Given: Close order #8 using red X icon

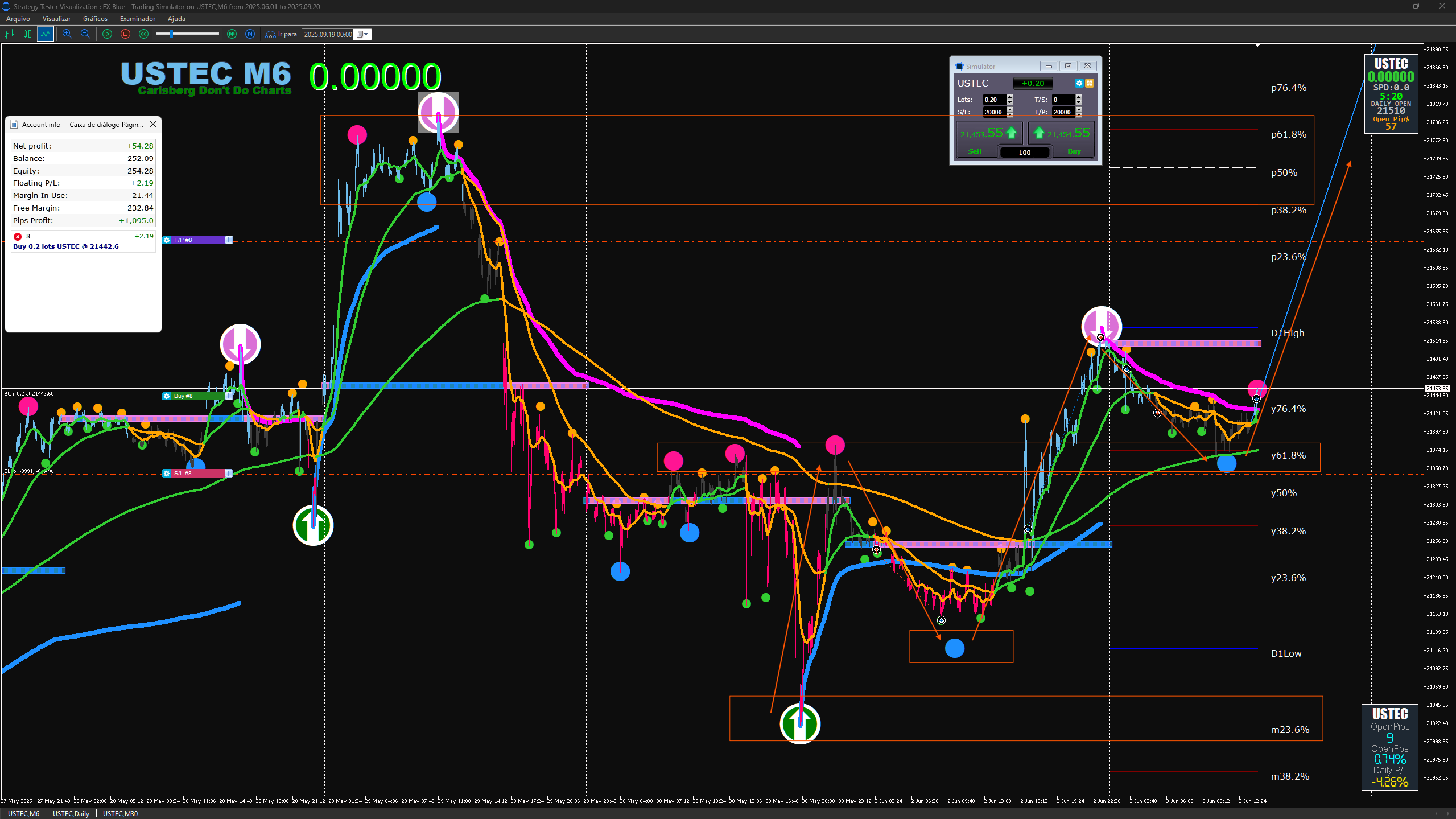Looking at the screenshot, I should (18, 236).
